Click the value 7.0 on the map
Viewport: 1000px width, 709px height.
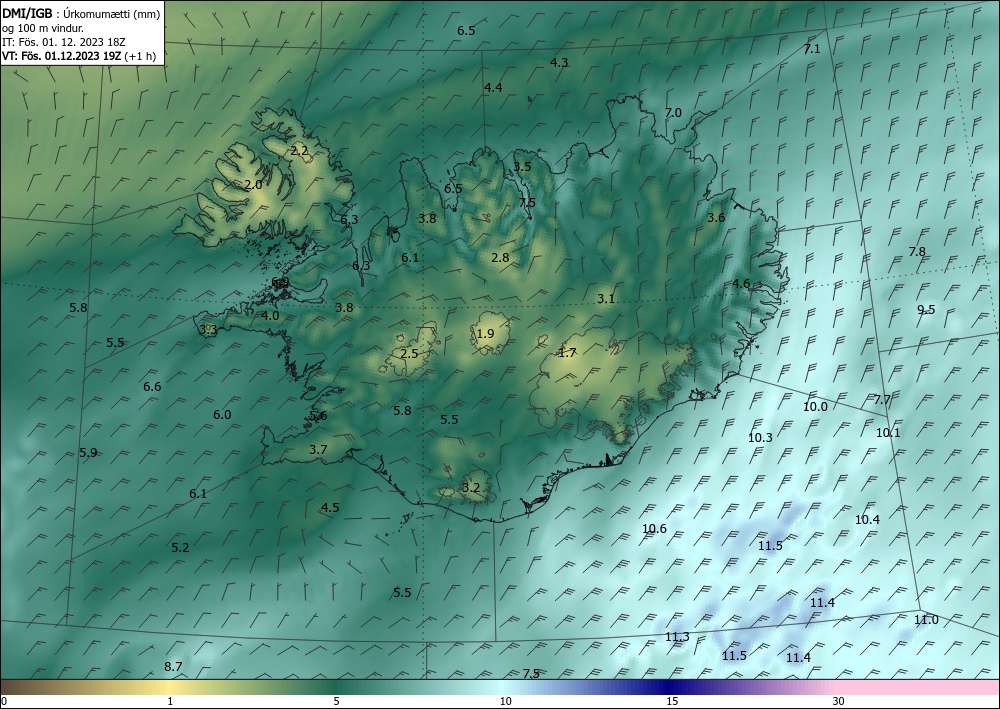pyautogui.click(x=673, y=113)
